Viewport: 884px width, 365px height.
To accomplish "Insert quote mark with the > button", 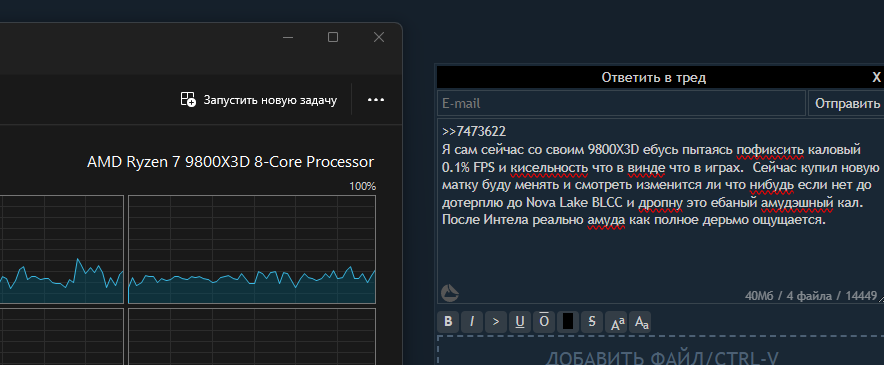I will tap(496, 322).
